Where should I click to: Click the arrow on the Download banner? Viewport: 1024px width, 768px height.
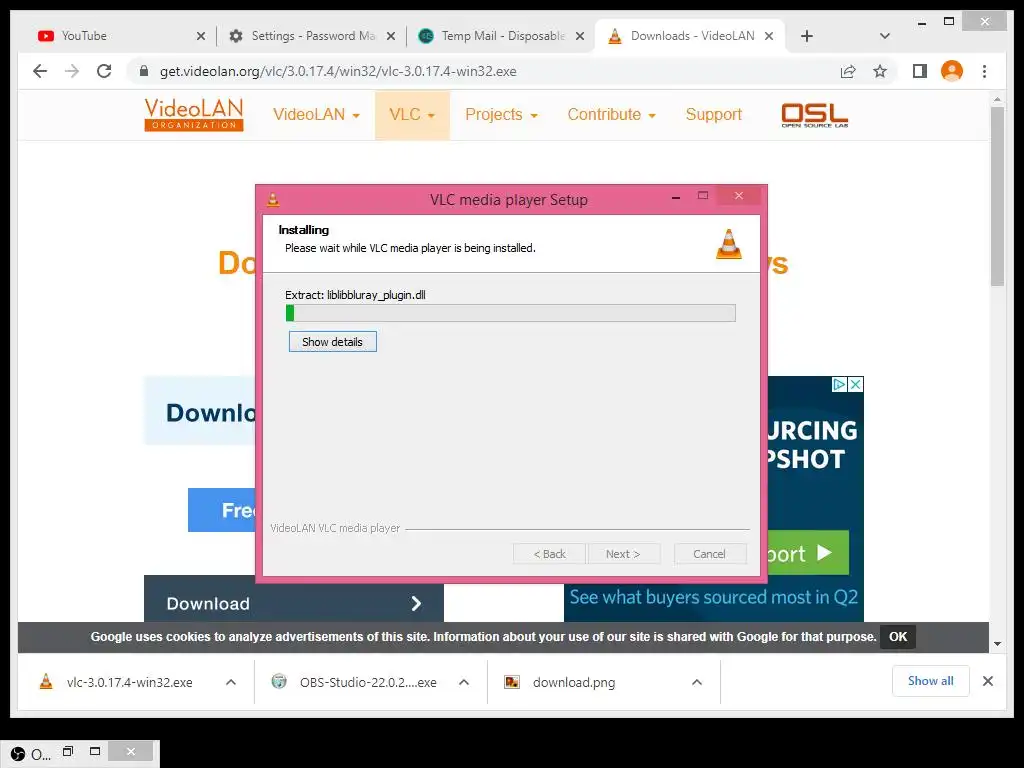point(416,603)
